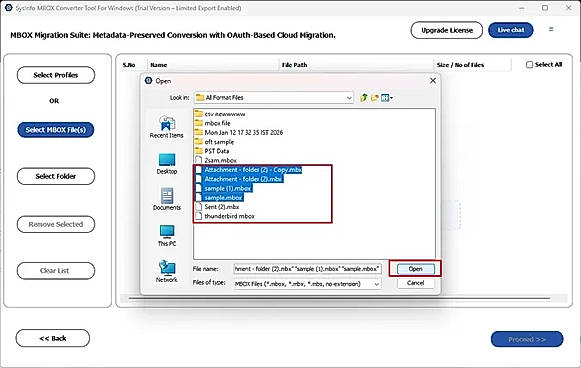
Task: Select the oft sample folder
Action: coord(215,142)
